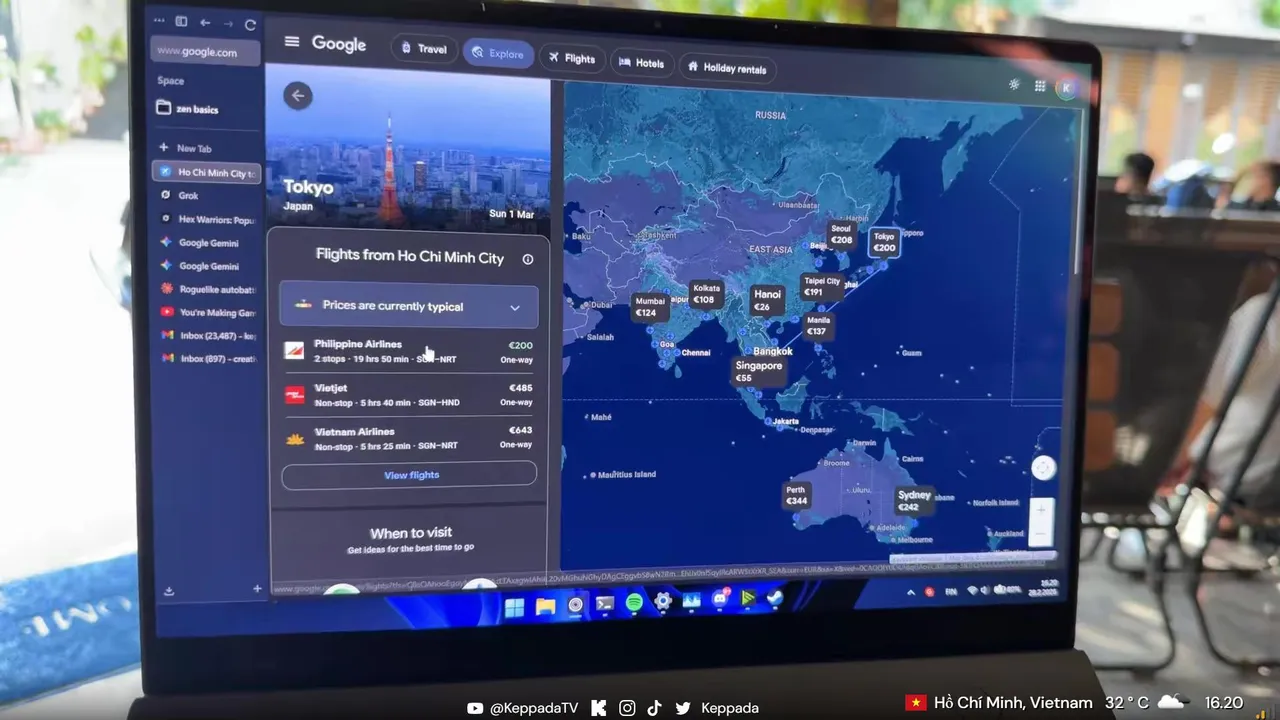
Task: Click the Taipei City €191 map marker
Action: [x=822, y=287]
